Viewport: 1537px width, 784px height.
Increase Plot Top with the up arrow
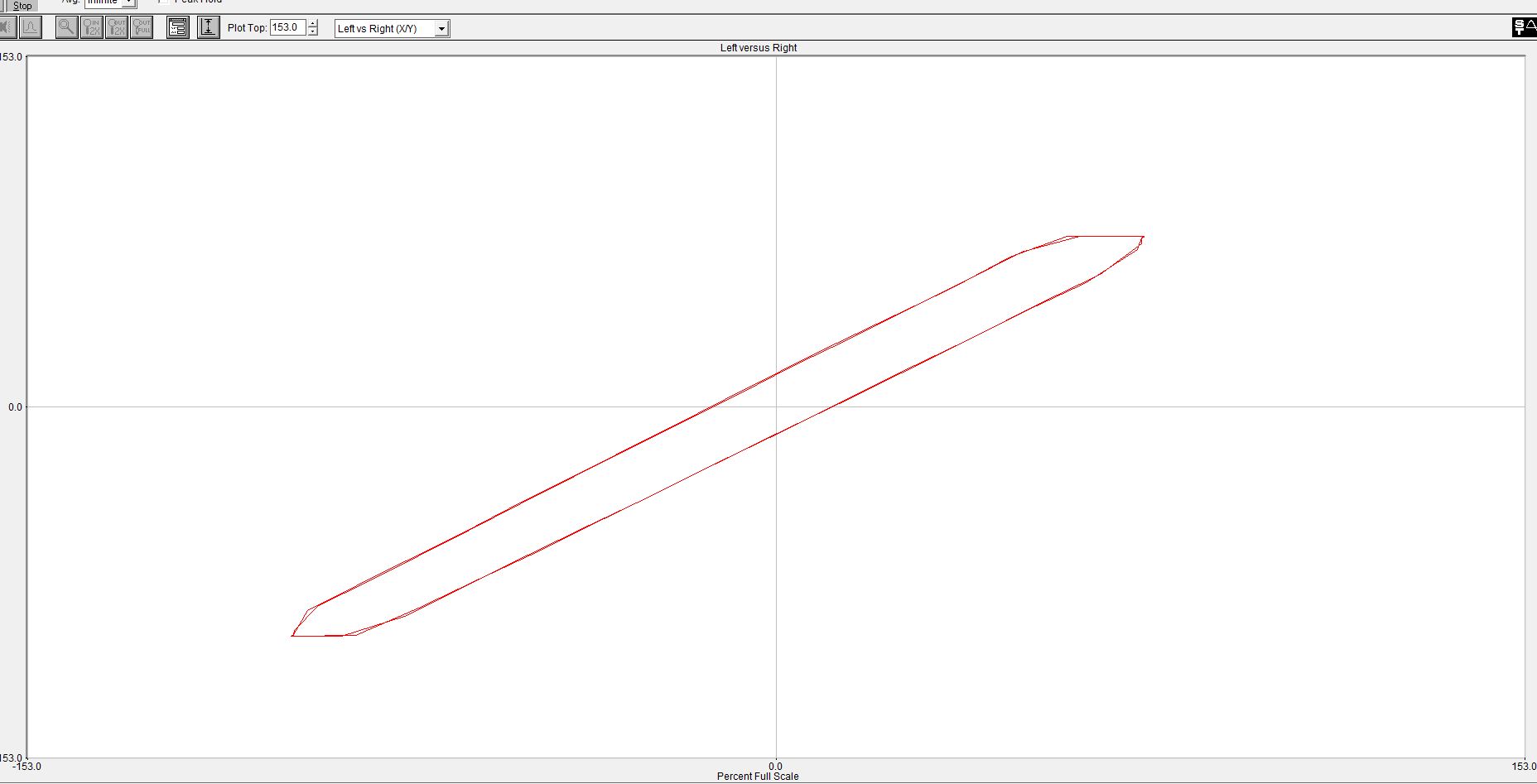point(313,23)
